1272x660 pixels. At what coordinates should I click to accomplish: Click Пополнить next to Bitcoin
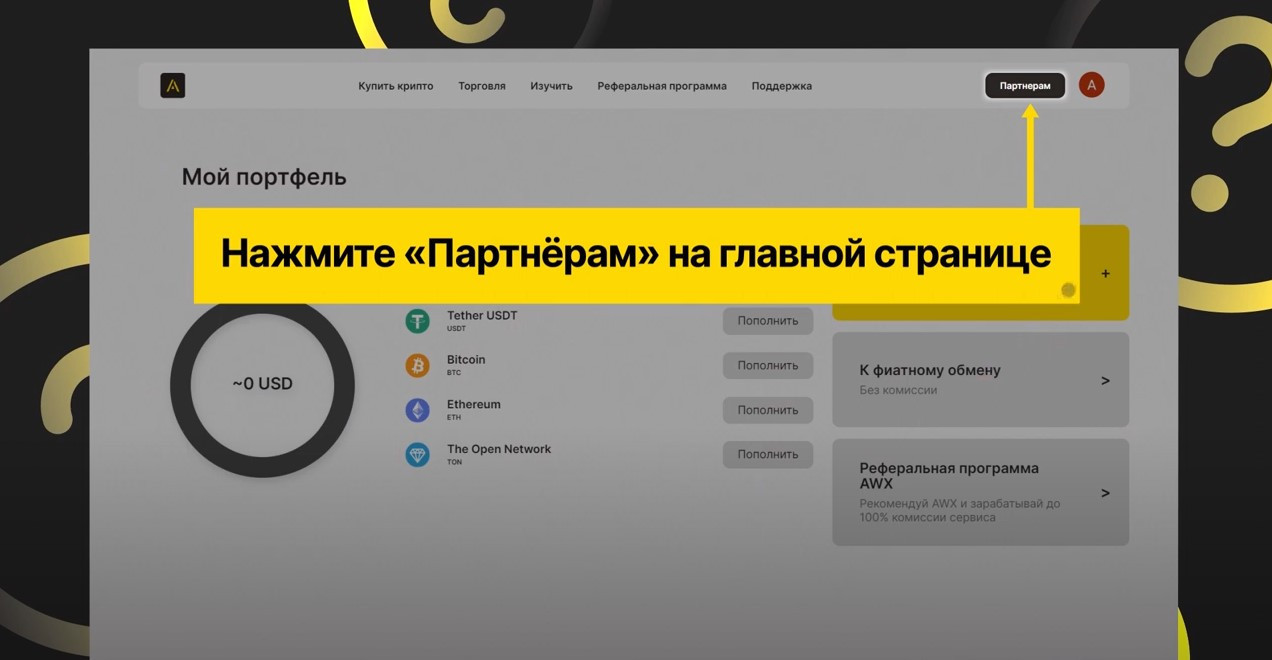pos(768,365)
